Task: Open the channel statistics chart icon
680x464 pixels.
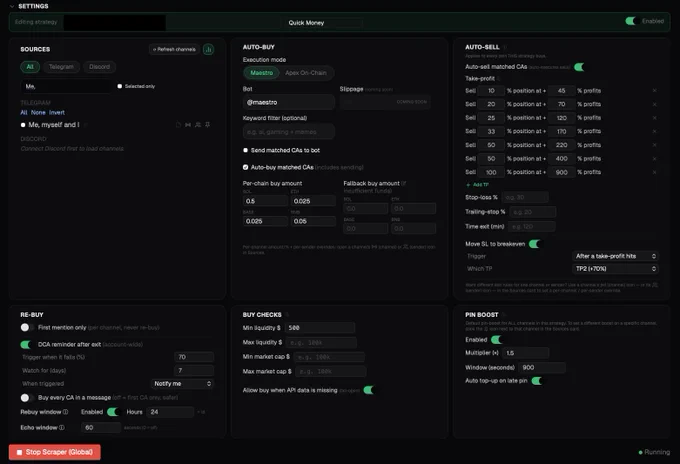Action: (208, 49)
